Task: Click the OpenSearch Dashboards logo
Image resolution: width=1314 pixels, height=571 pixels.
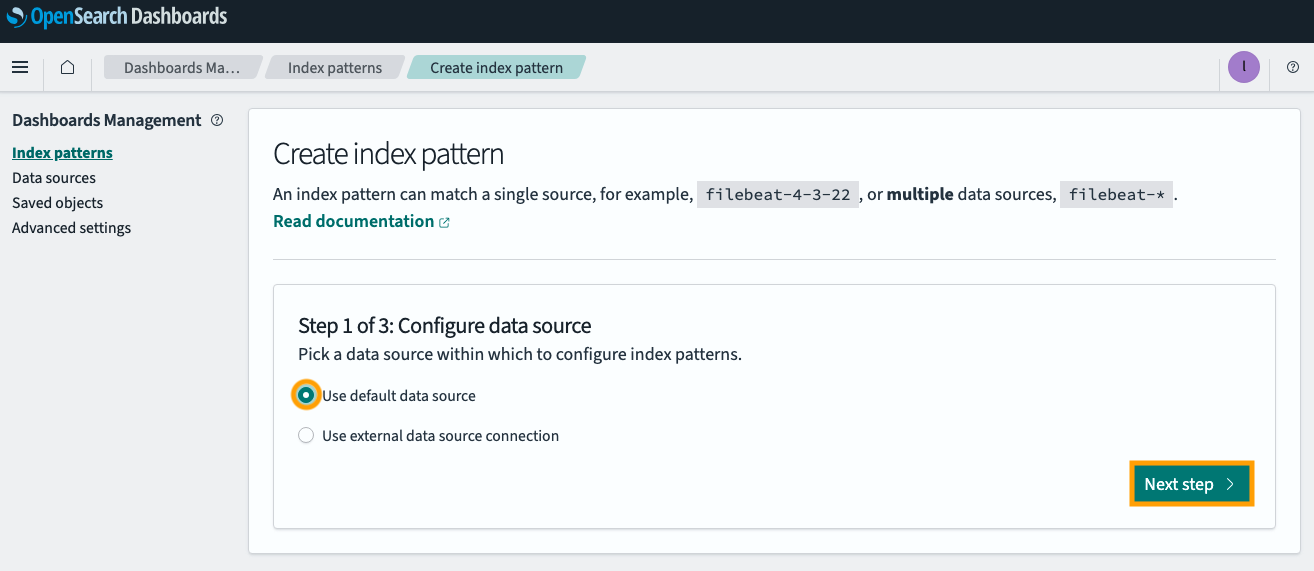Action: (117, 17)
